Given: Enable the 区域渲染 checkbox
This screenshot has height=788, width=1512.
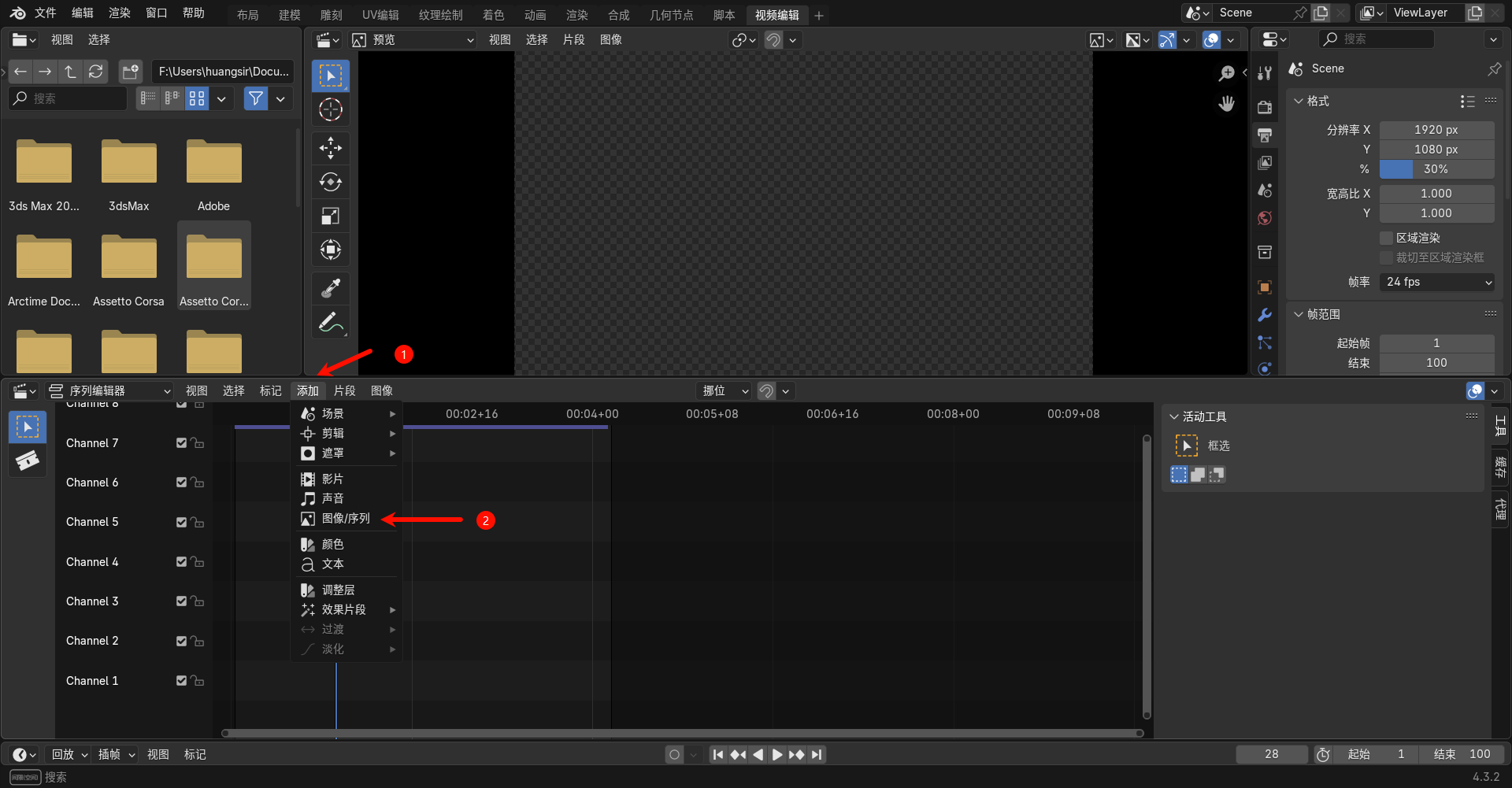Looking at the screenshot, I should pos(1387,238).
